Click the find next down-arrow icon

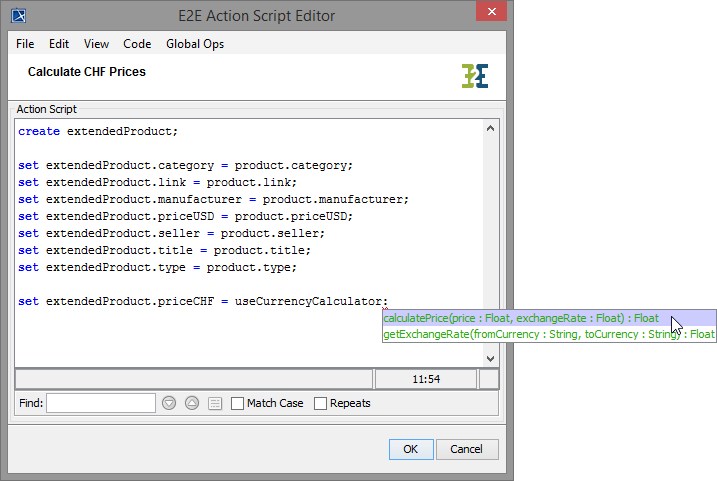169,403
